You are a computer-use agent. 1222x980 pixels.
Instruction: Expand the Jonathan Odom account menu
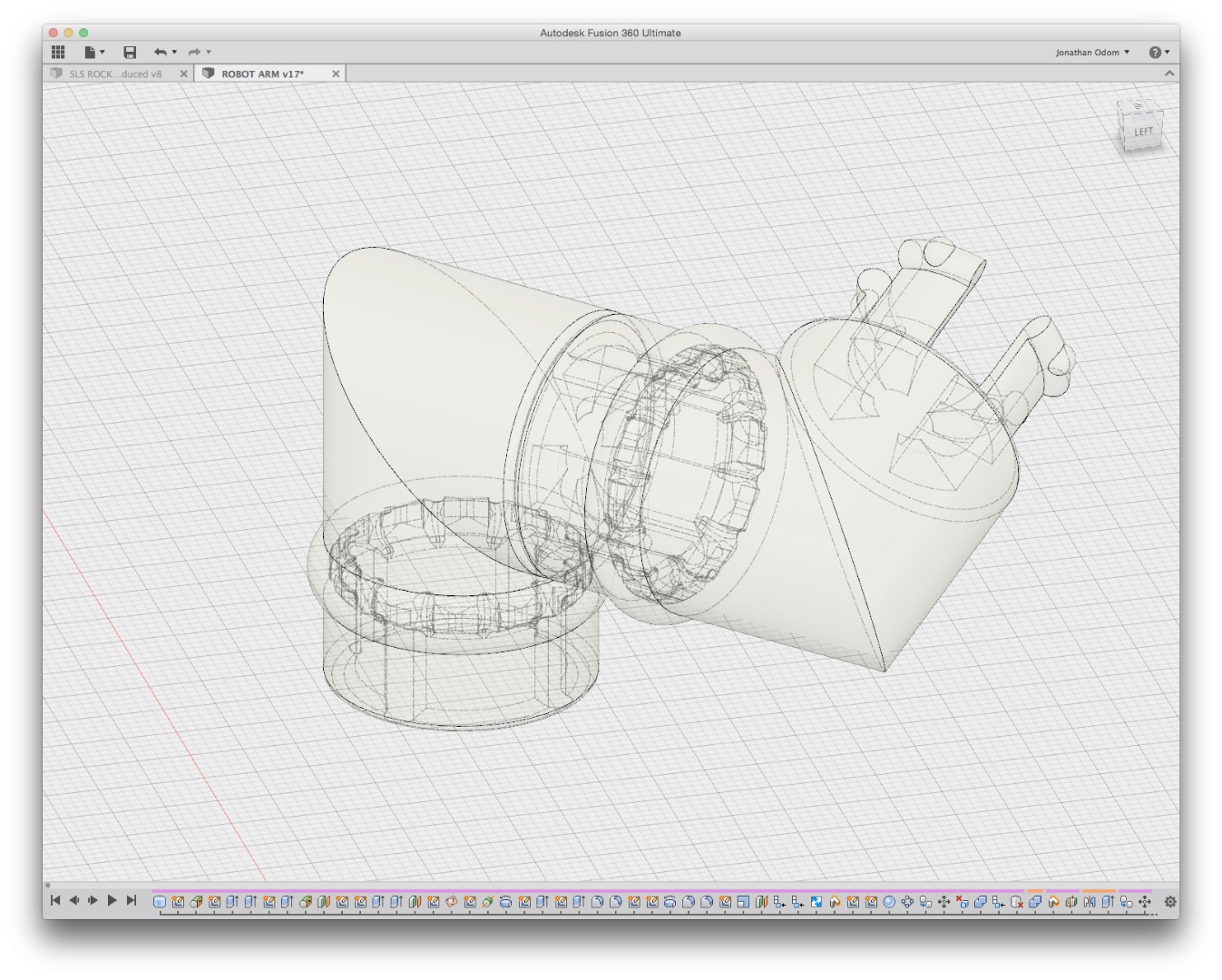point(1092,53)
